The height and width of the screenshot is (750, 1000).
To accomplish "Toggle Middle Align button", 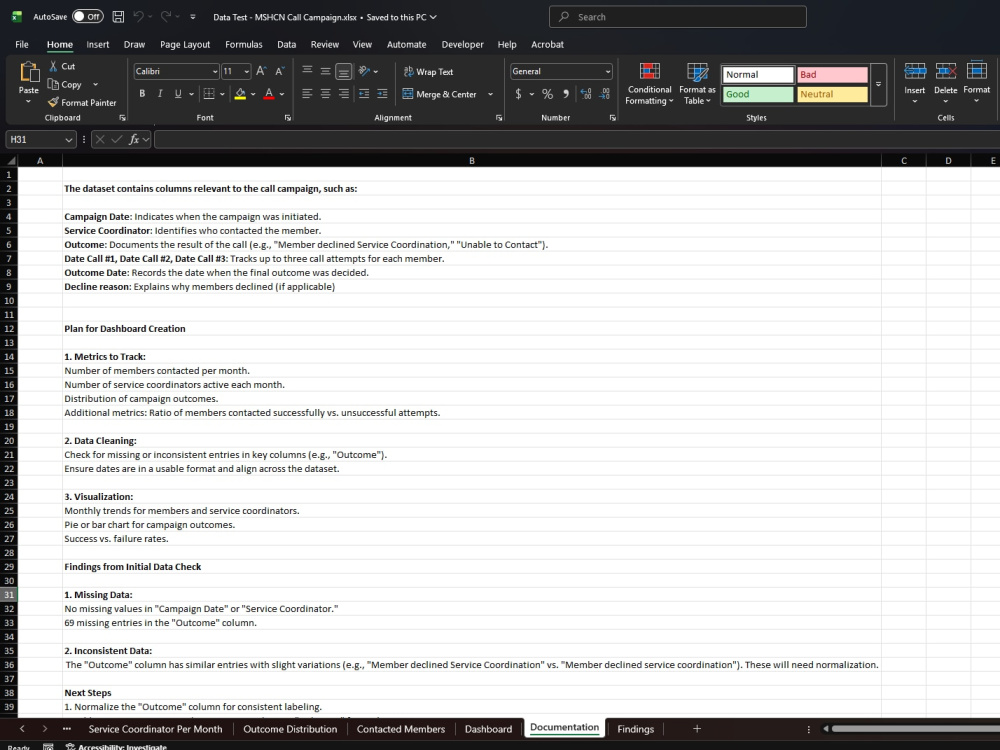I will pos(325,71).
